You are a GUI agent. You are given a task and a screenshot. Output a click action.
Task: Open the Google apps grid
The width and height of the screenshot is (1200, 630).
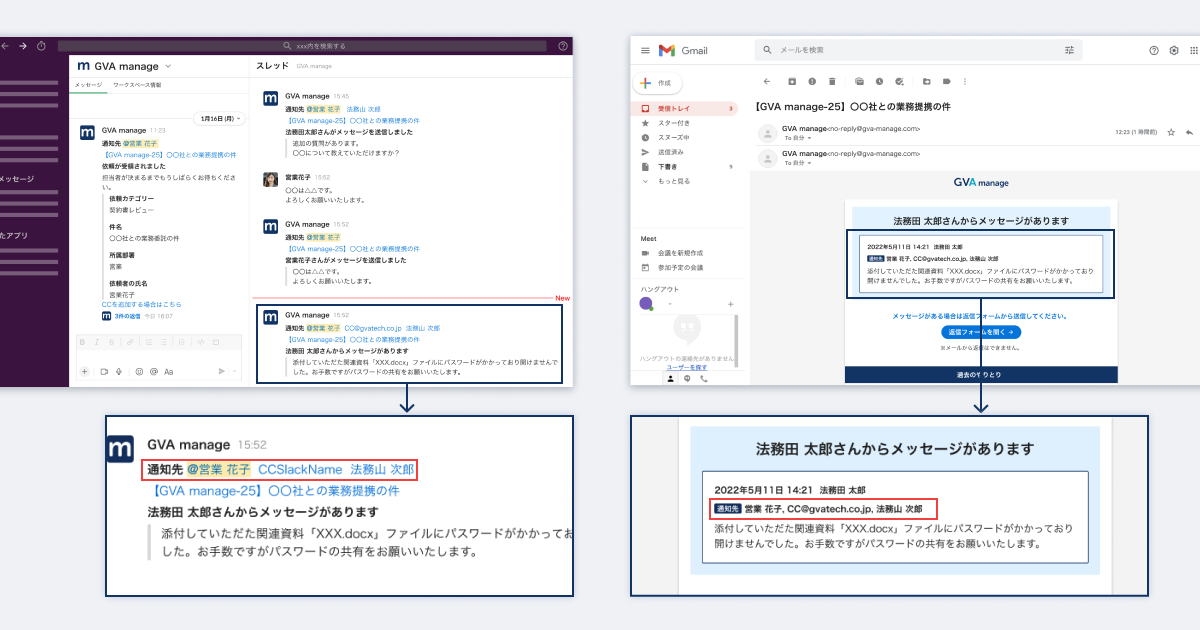(x=1192, y=50)
